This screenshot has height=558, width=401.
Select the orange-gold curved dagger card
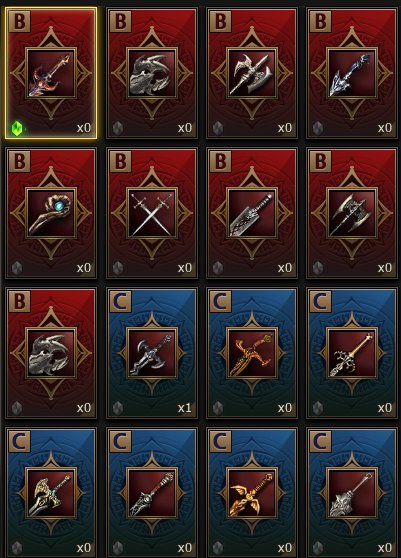click(x=252, y=353)
